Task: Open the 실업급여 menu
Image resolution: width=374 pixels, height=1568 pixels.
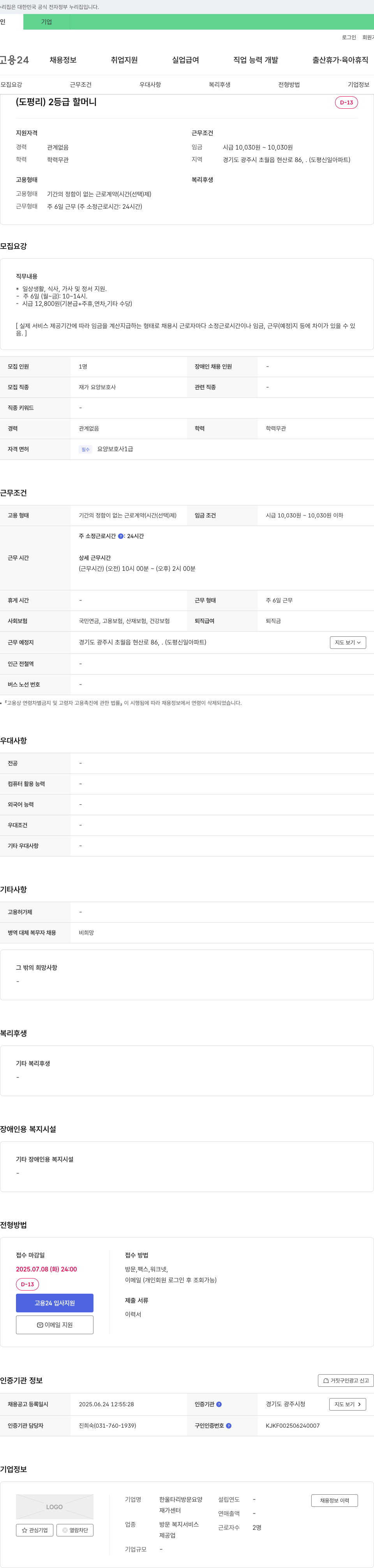Action: [185, 60]
